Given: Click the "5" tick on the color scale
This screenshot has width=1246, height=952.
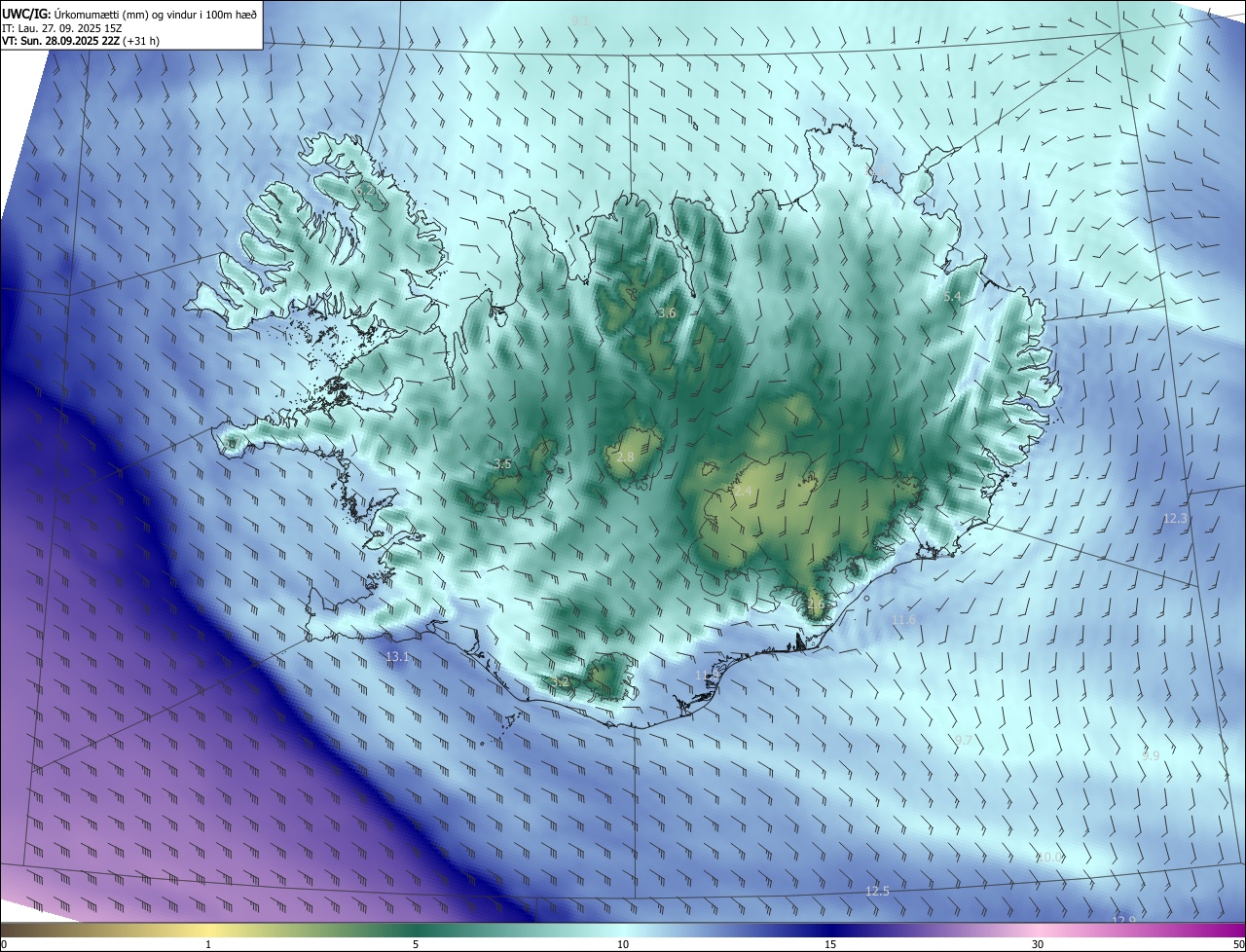Looking at the screenshot, I should (416, 944).
